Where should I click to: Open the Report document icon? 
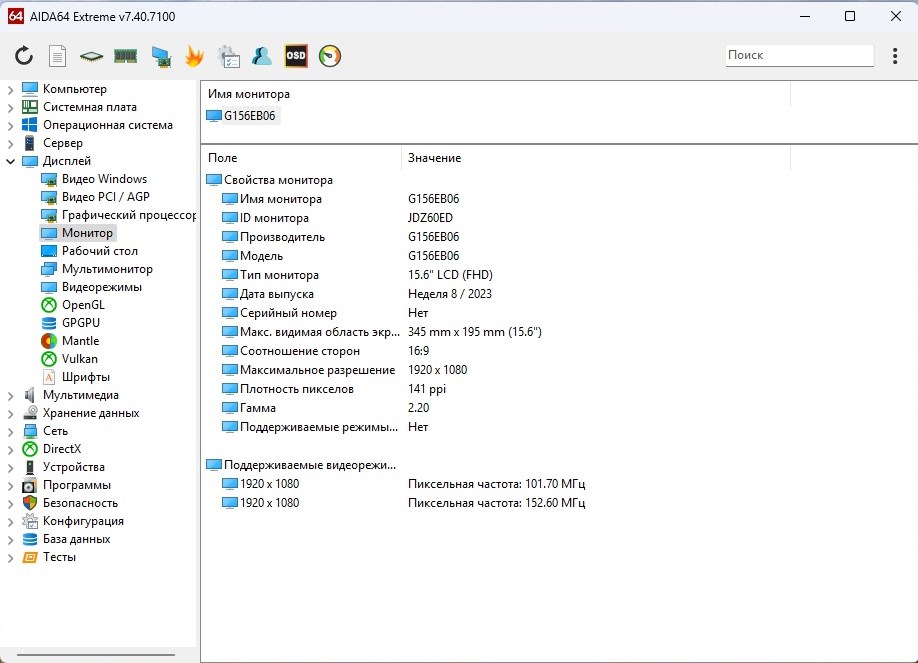(58, 56)
